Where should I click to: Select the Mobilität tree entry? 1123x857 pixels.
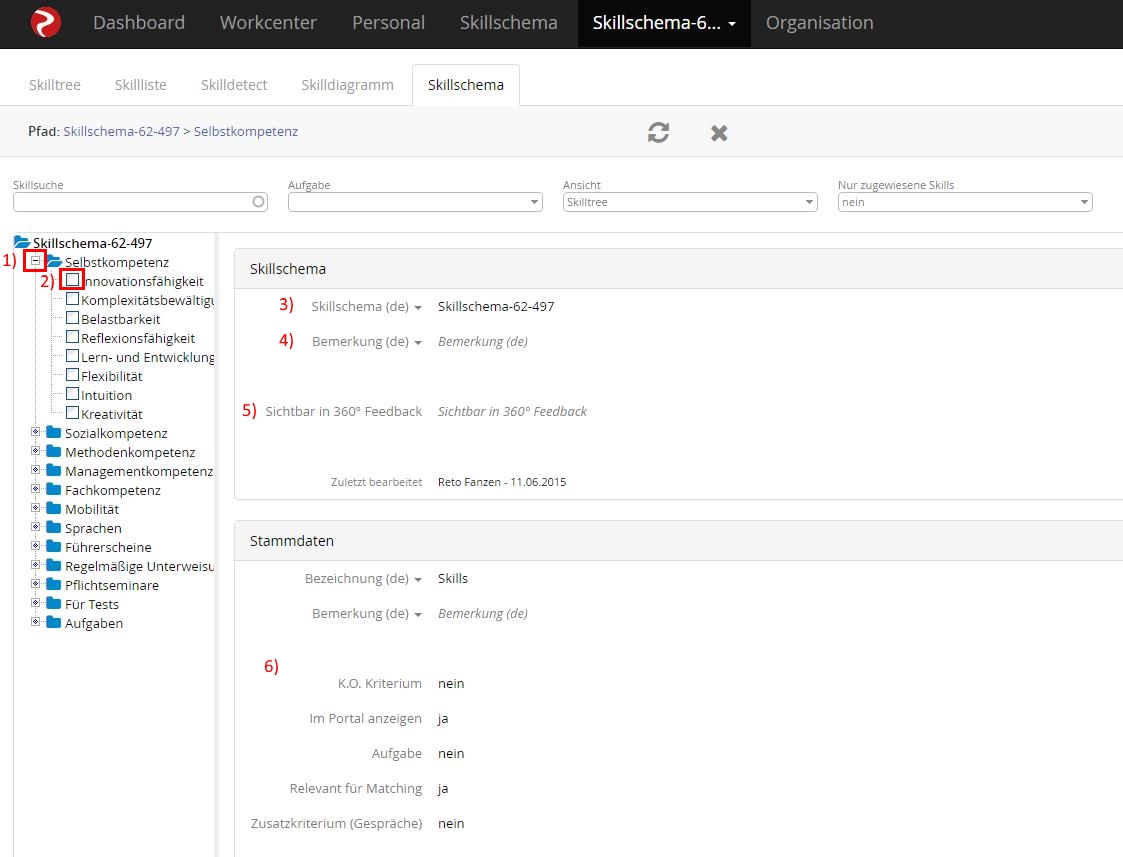[92, 509]
